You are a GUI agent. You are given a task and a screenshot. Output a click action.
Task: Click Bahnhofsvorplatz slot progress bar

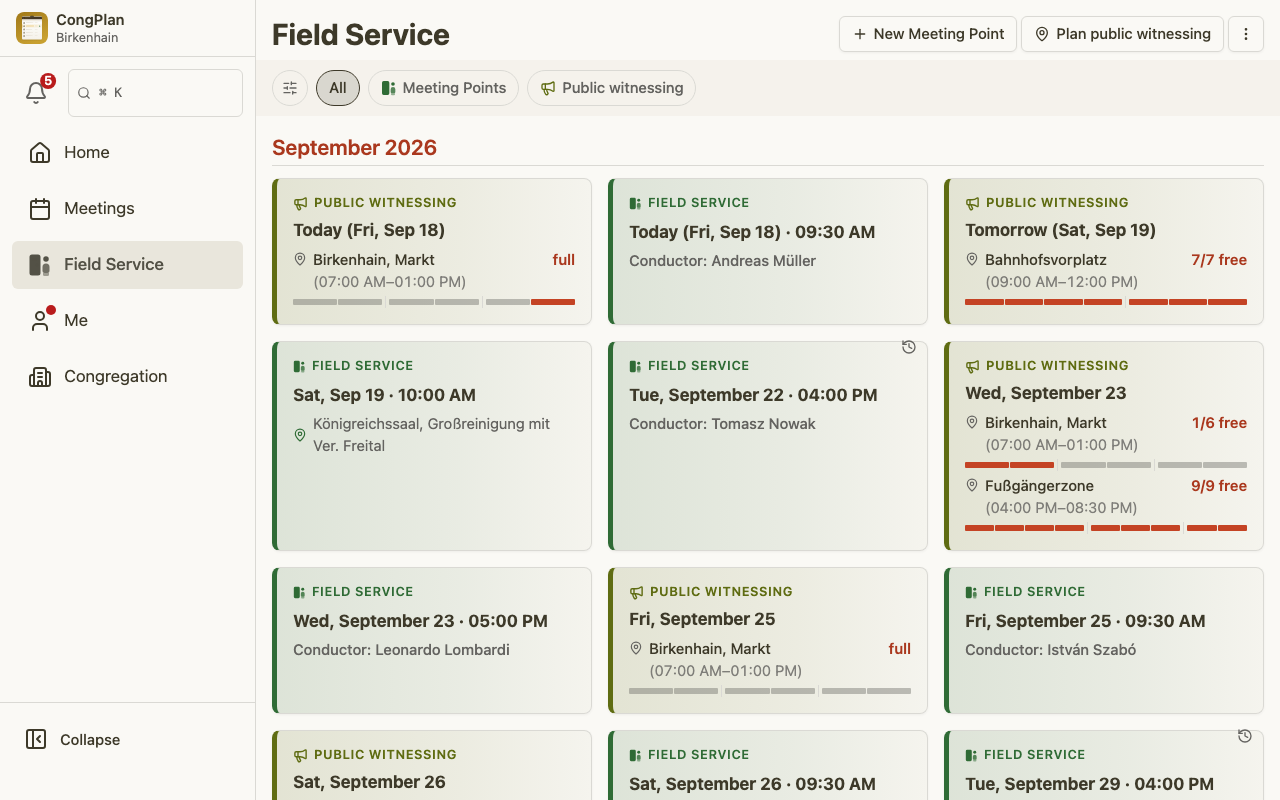point(1106,302)
